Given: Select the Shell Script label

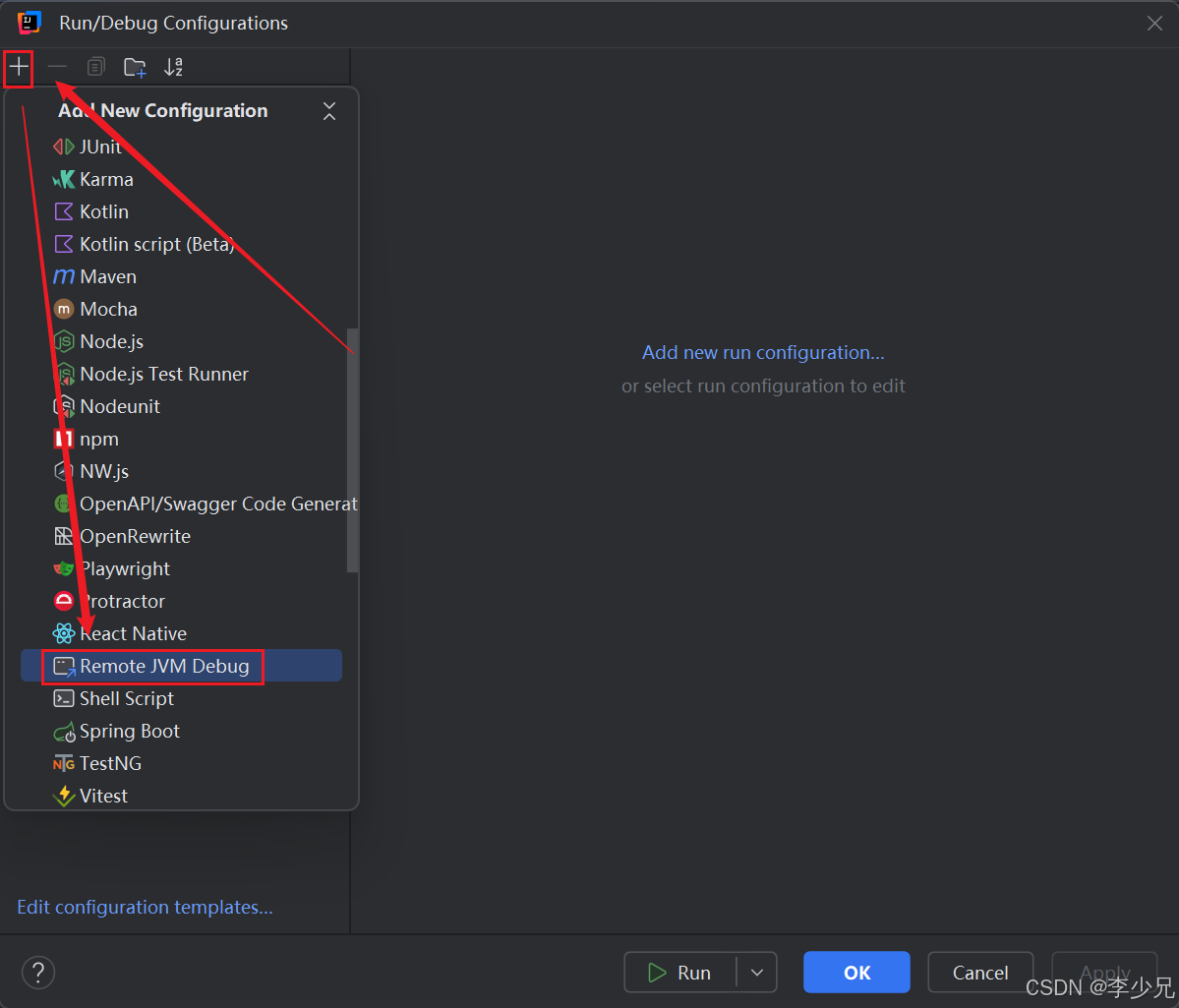Looking at the screenshot, I should (x=126, y=699).
